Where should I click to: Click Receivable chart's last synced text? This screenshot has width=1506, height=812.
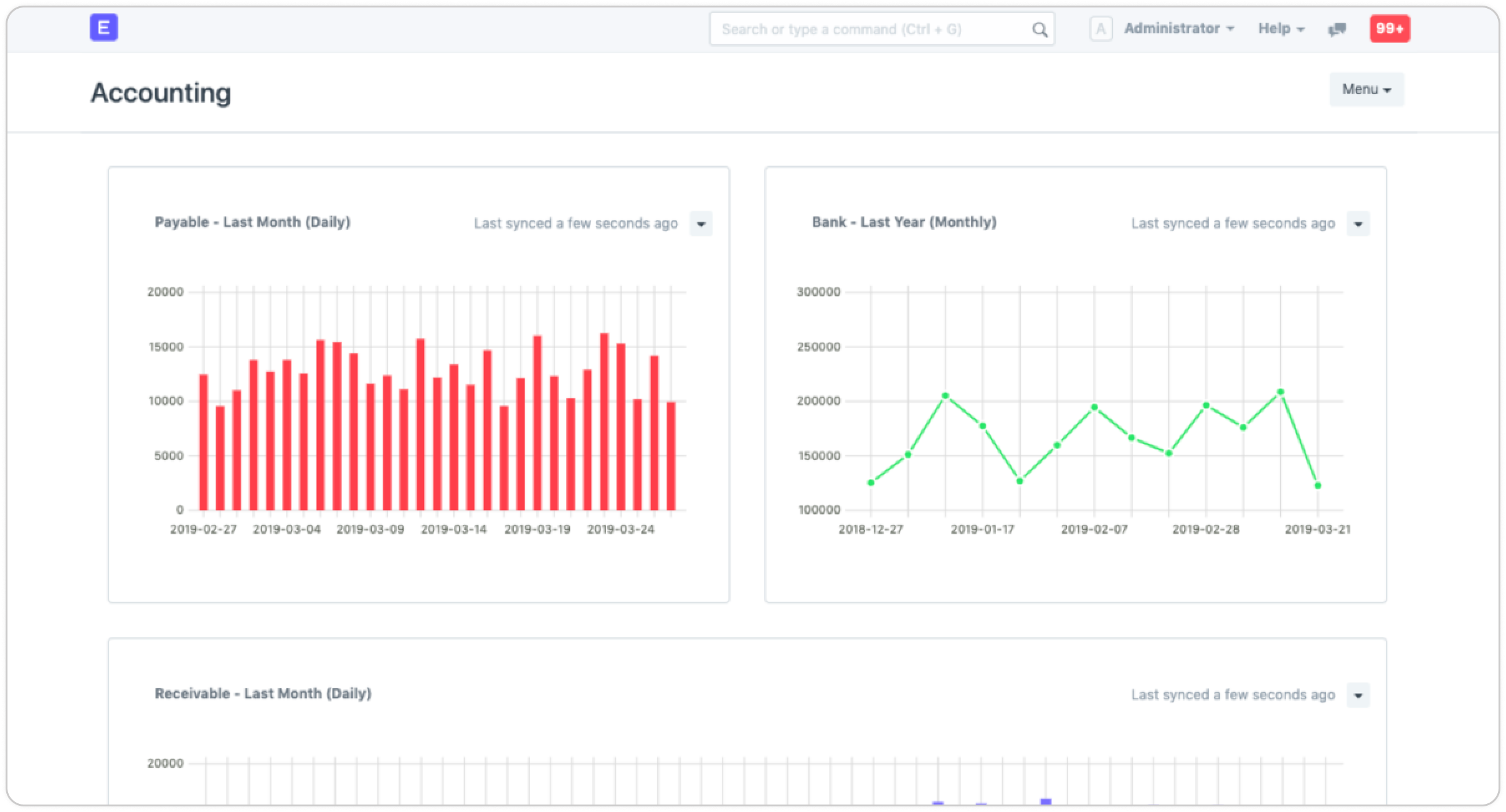(1233, 695)
